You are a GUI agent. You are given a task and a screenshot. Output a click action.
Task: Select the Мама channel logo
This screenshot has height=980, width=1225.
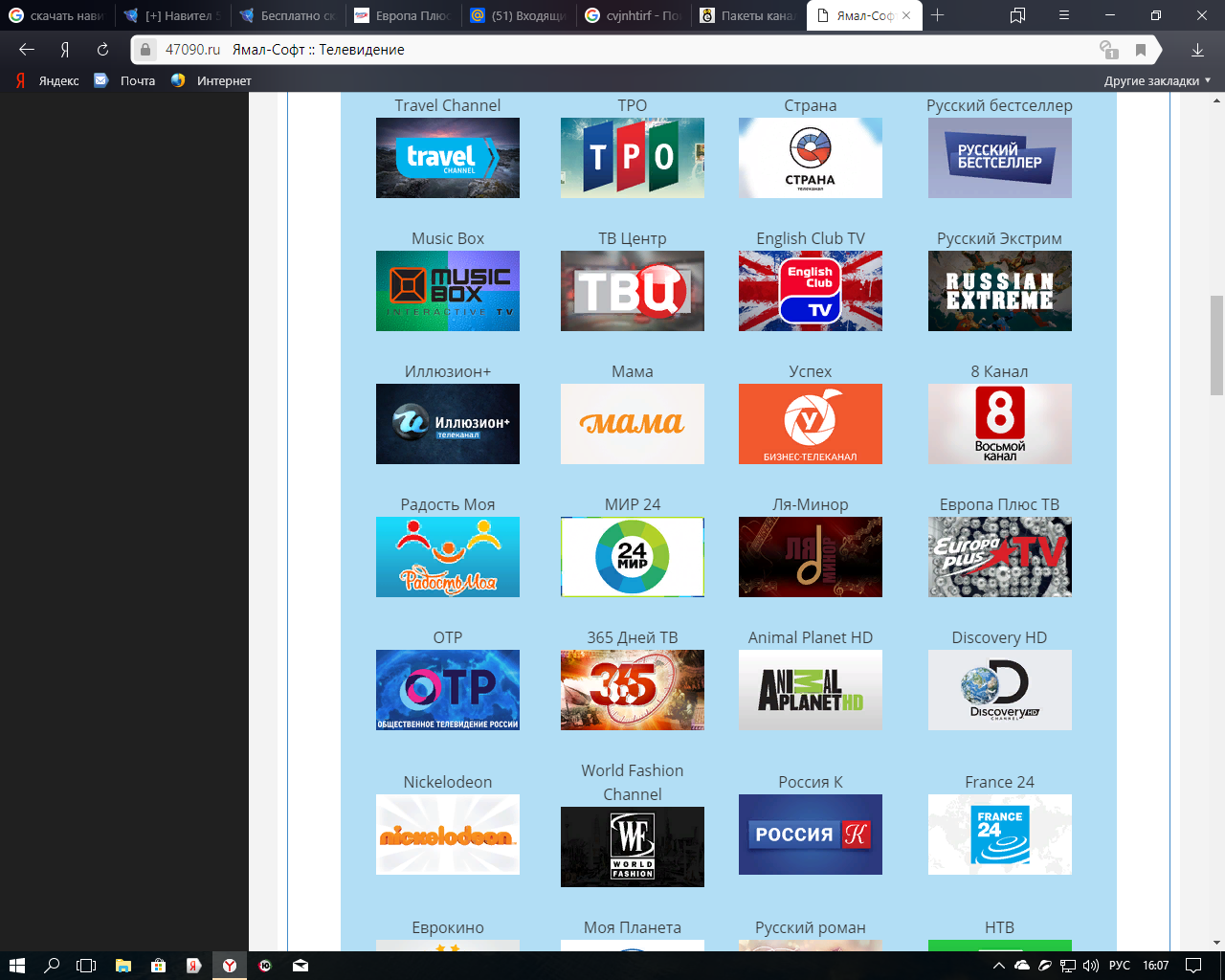click(x=633, y=424)
